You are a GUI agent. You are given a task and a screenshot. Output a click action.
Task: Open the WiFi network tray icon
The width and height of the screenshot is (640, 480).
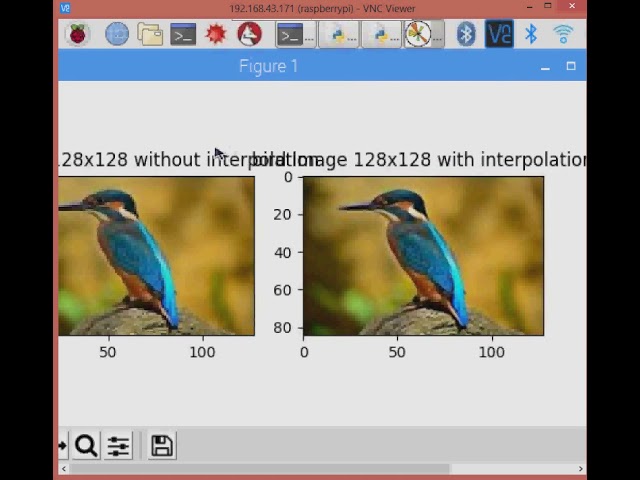click(x=563, y=34)
